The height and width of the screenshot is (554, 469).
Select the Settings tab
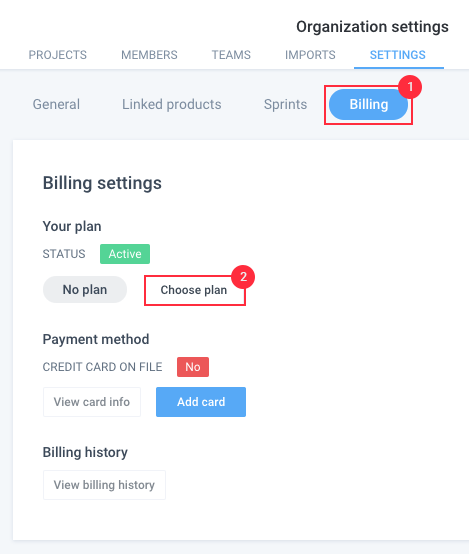[x=398, y=55]
